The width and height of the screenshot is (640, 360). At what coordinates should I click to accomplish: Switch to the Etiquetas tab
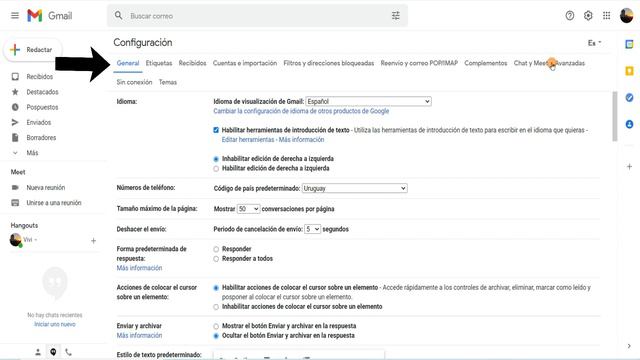(x=159, y=63)
